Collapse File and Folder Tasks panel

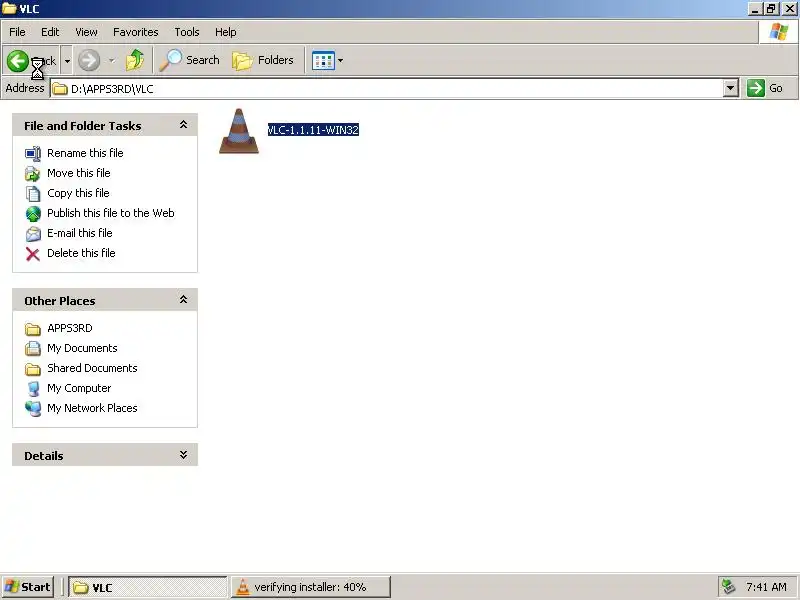click(x=183, y=125)
